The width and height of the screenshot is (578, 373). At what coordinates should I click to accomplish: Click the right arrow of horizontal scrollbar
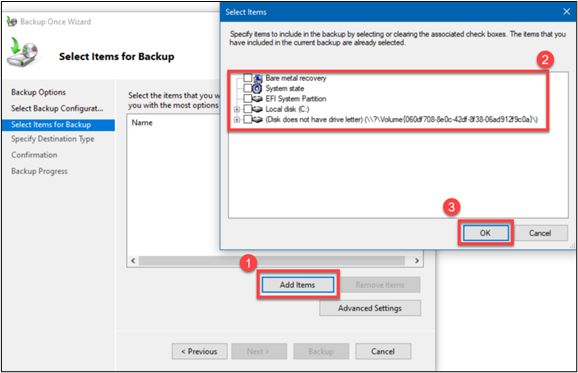[417, 261]
